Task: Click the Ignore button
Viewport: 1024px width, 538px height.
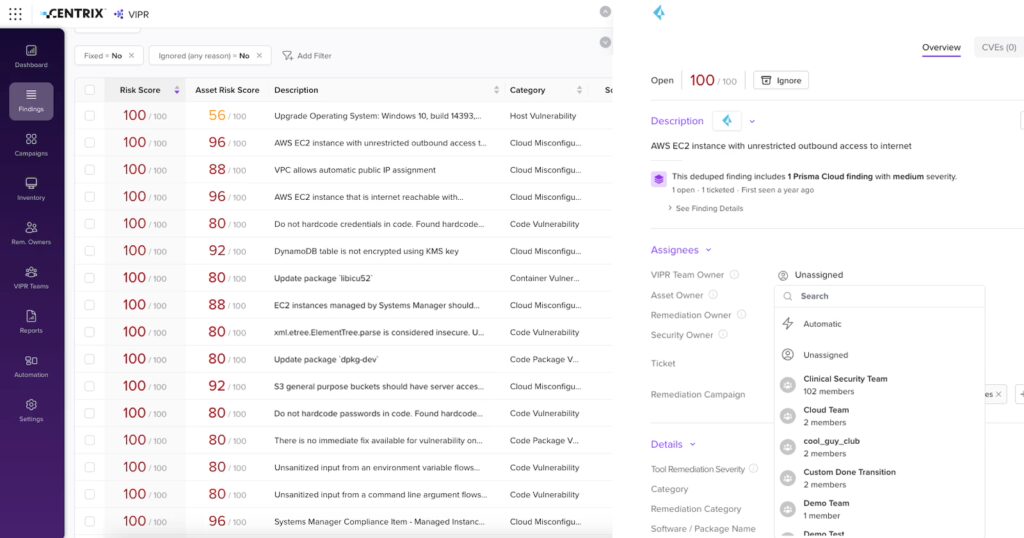Action: tap(780, 80)
